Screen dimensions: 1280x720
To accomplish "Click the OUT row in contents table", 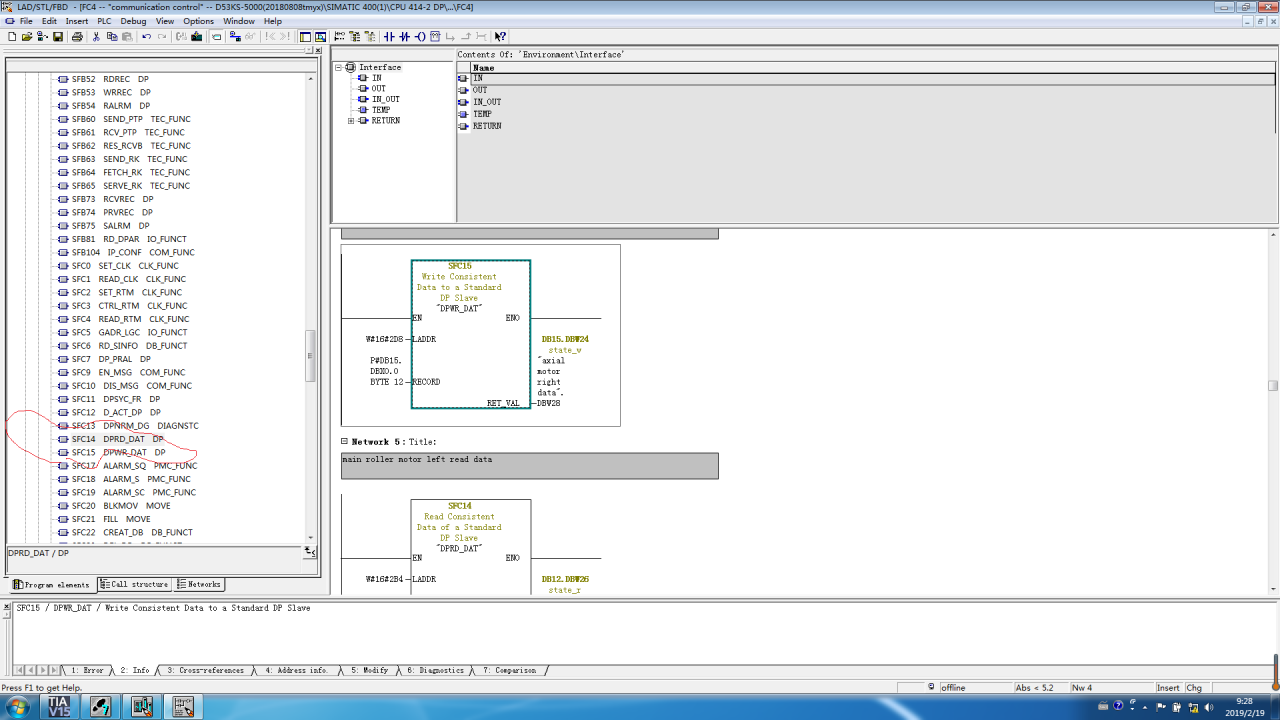I will [866, 90].
